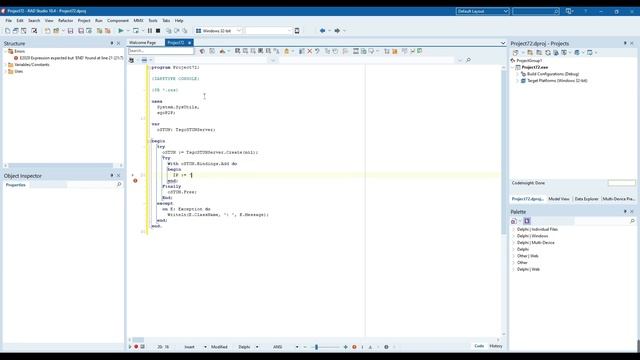The width and height of the screenshot is (640, 360).
Task: Expand Delphi | Multi-Device palette category
Action: (x=513, y=243)
